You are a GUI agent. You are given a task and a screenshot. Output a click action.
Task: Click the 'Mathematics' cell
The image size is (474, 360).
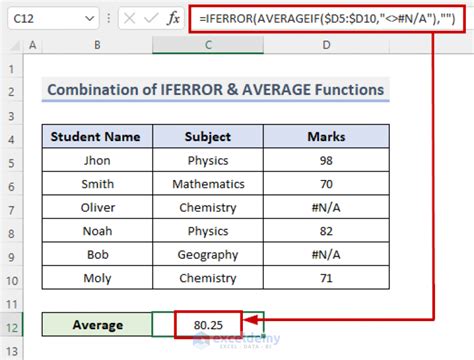208,184
